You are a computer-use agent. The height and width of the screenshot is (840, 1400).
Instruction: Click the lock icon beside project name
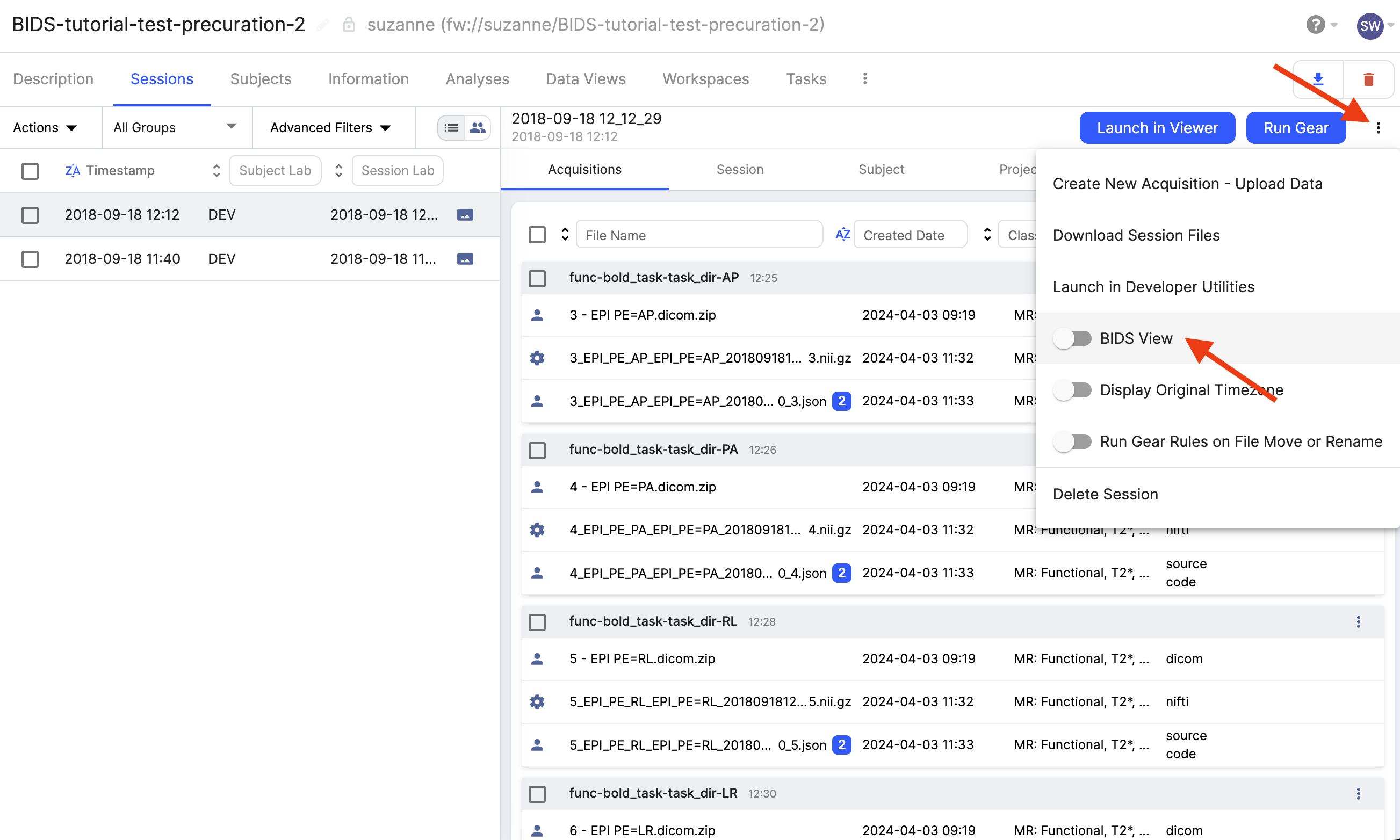point(349,24)
